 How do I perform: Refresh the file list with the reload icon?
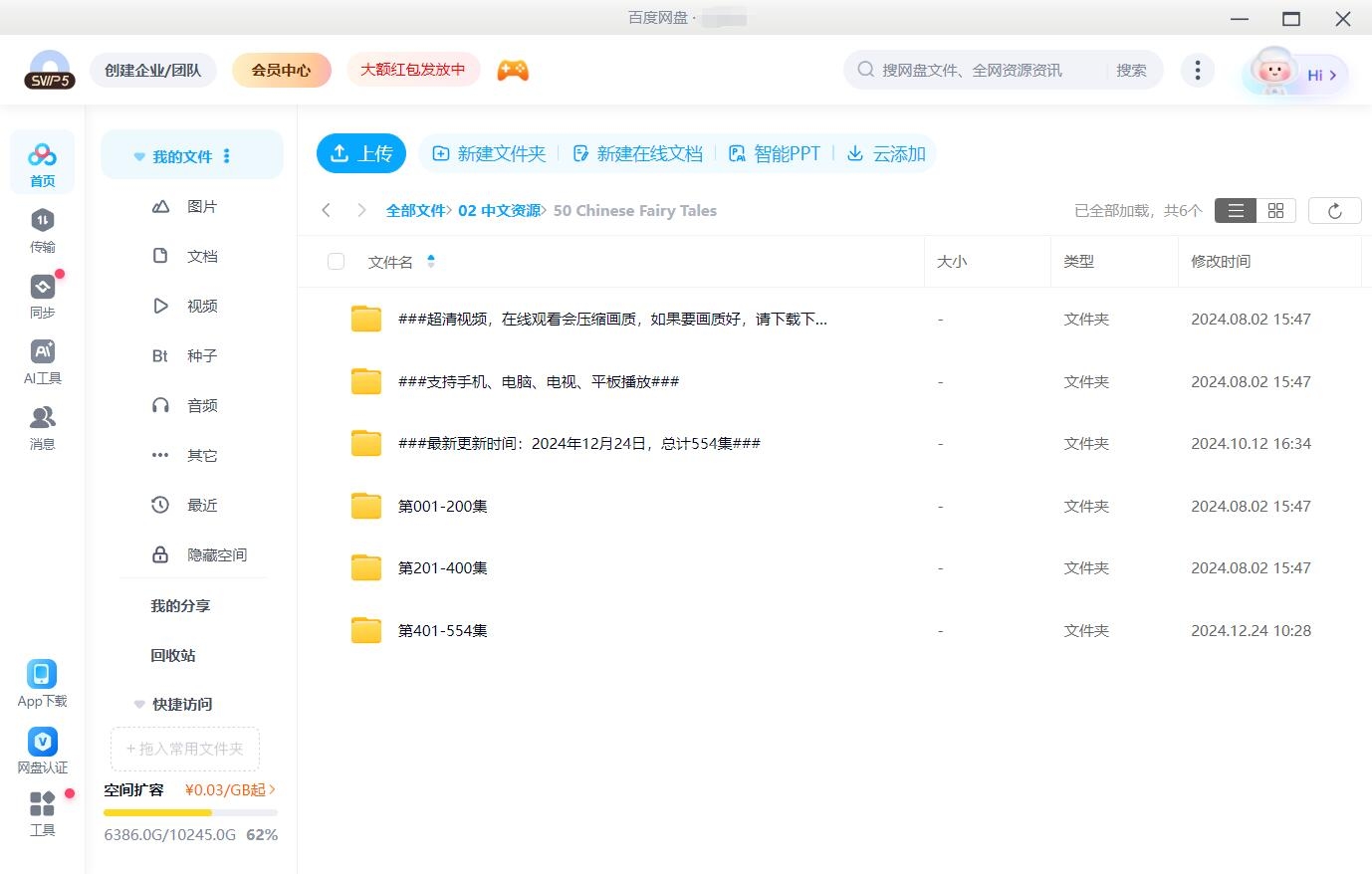(x=1334, y=210)
